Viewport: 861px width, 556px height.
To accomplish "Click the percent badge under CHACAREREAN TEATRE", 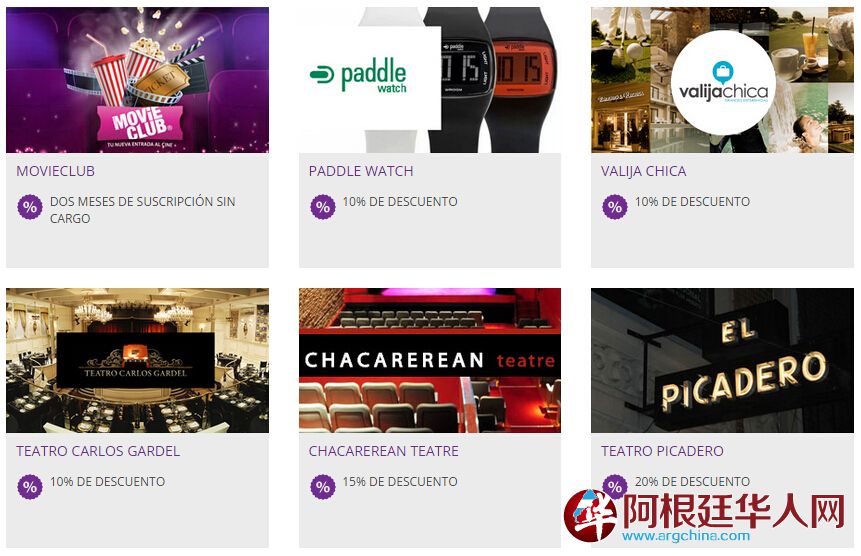I will pos(323,487).
